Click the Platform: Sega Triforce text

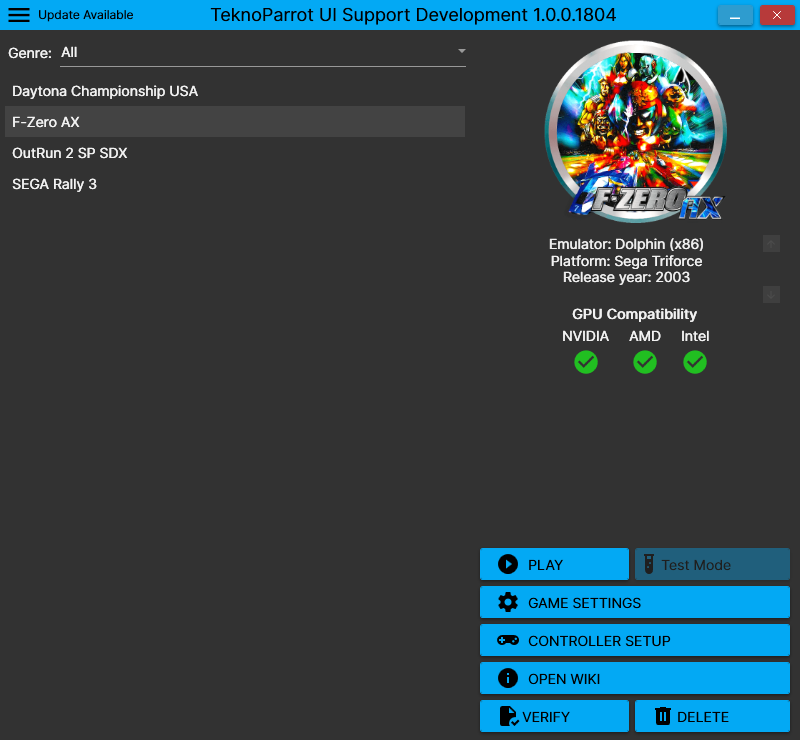(x=626, y=261)
